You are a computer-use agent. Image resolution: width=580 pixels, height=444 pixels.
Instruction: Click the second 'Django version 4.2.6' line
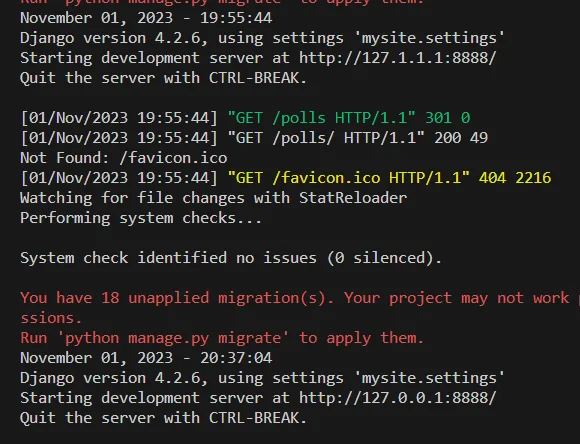[x=263, y=378]
